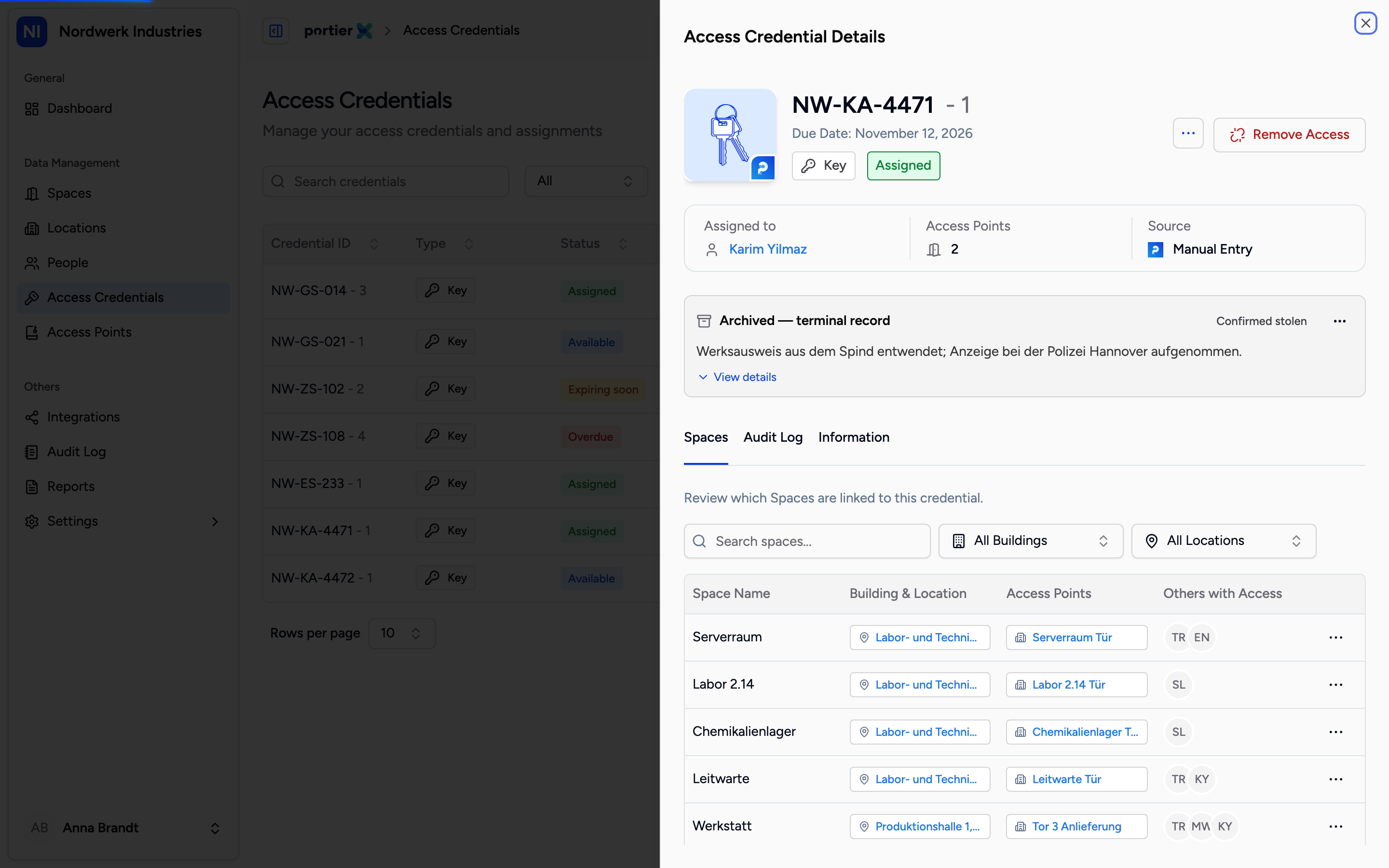The height and width of the screenshot is (868, 1389).
Task: Click the MW avatar in the Werkstatt row
Action: (1201, 827)
